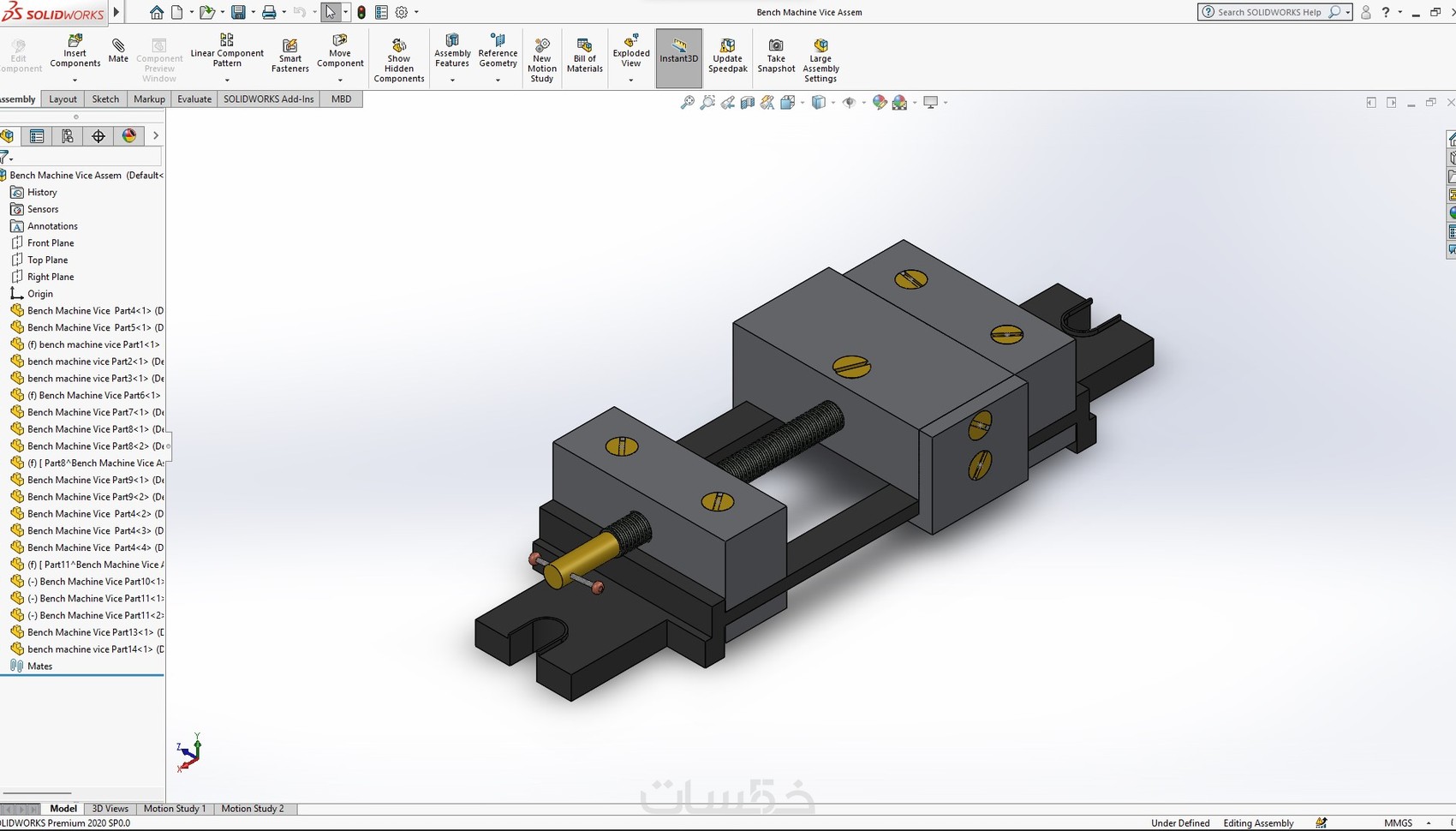Click the Section View icon

coord(748,103)
